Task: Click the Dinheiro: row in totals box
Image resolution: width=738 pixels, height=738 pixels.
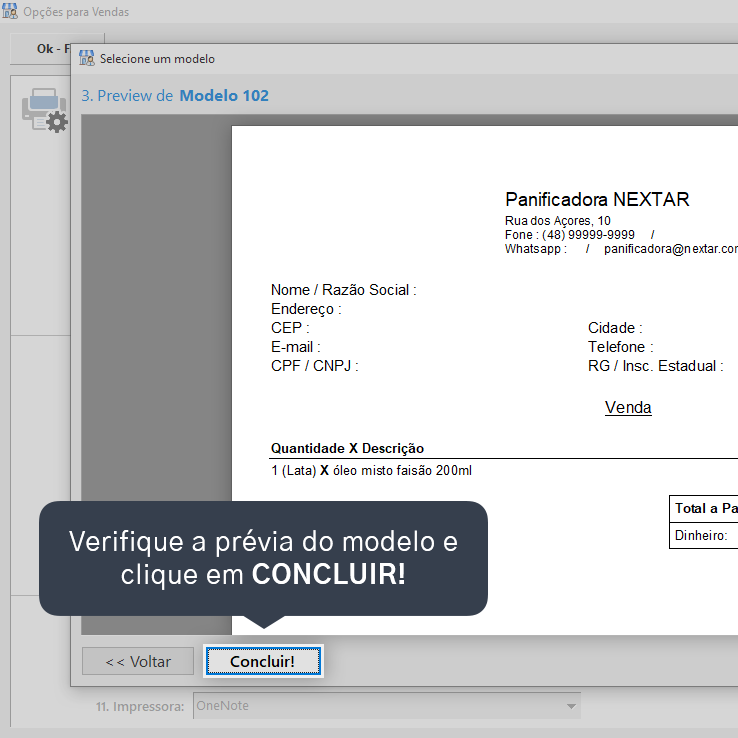Action: pyautogui.click(x=703, y=535)
